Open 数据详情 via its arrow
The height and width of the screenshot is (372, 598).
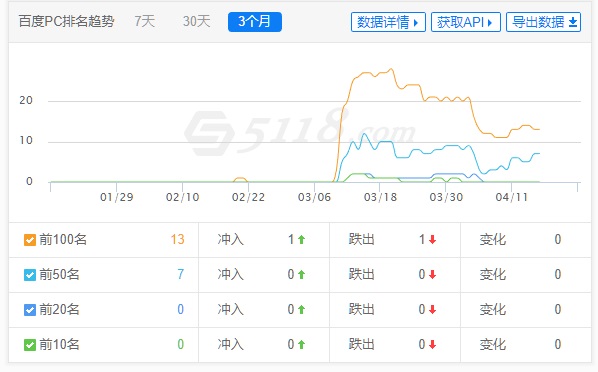pyautogui.click(x=416, y=23)
